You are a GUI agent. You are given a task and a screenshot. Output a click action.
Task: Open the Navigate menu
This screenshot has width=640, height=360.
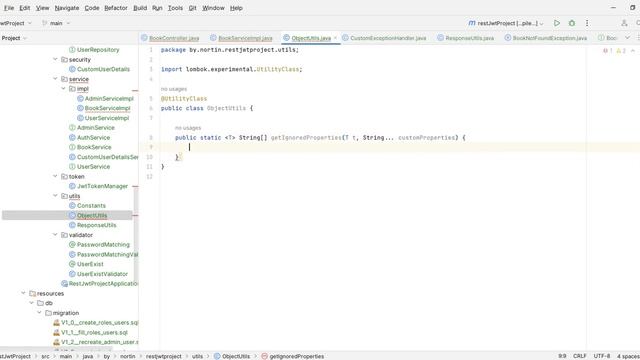[67, 8]
